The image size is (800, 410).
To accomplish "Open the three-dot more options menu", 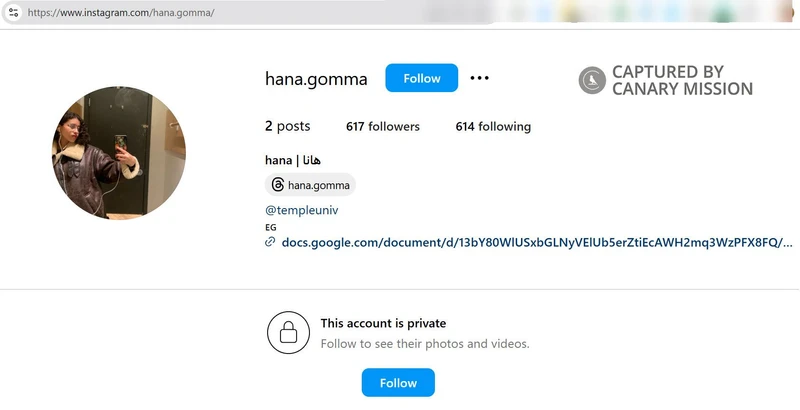I will pos(480,78).
